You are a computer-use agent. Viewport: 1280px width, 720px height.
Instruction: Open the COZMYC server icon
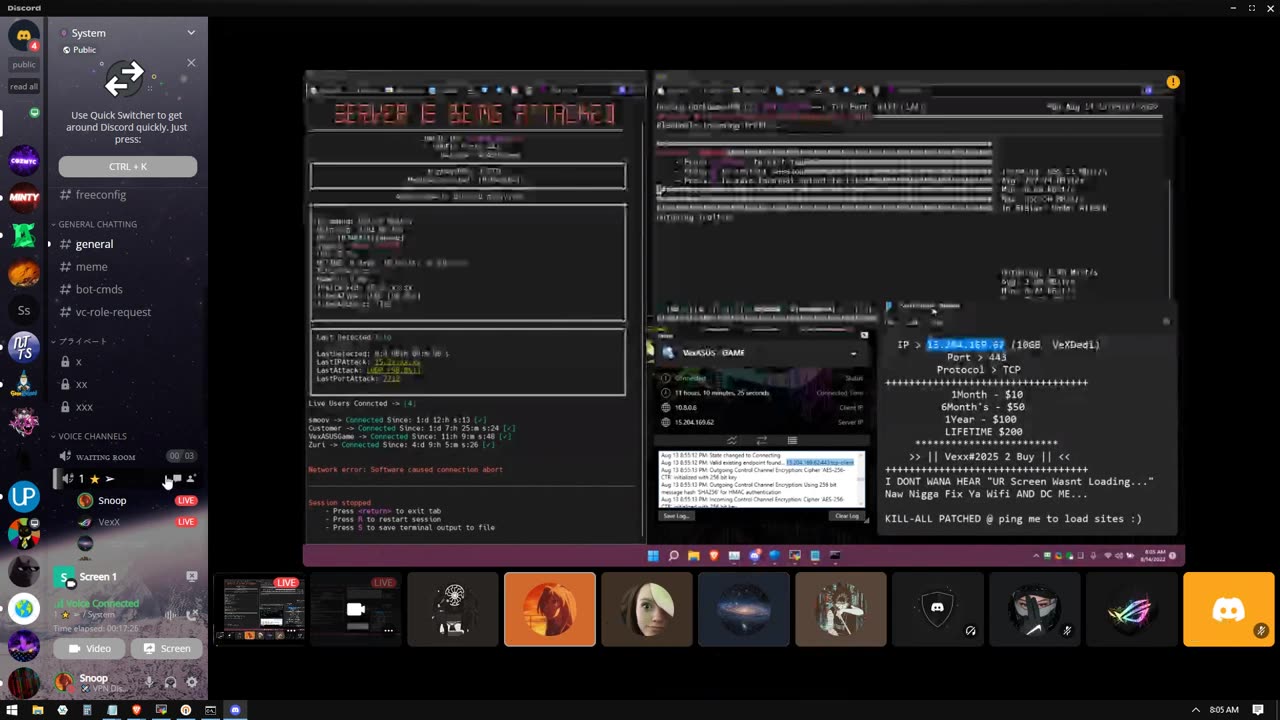click(24, 160)
